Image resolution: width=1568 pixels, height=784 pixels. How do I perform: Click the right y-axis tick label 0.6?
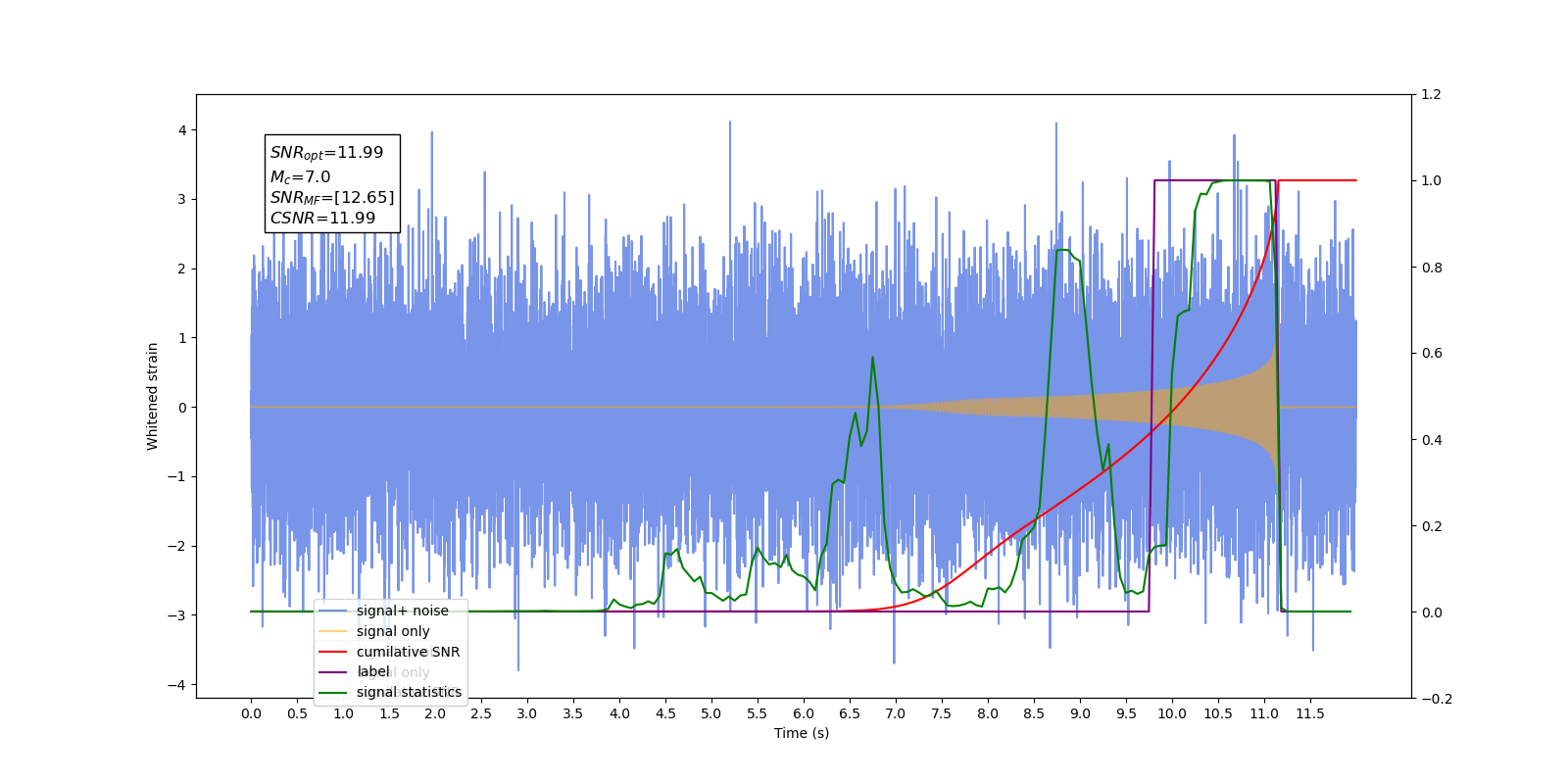tap(1432, 354)
